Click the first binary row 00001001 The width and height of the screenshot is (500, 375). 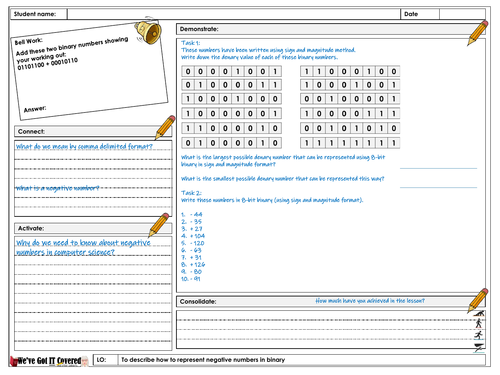(231, 71)
